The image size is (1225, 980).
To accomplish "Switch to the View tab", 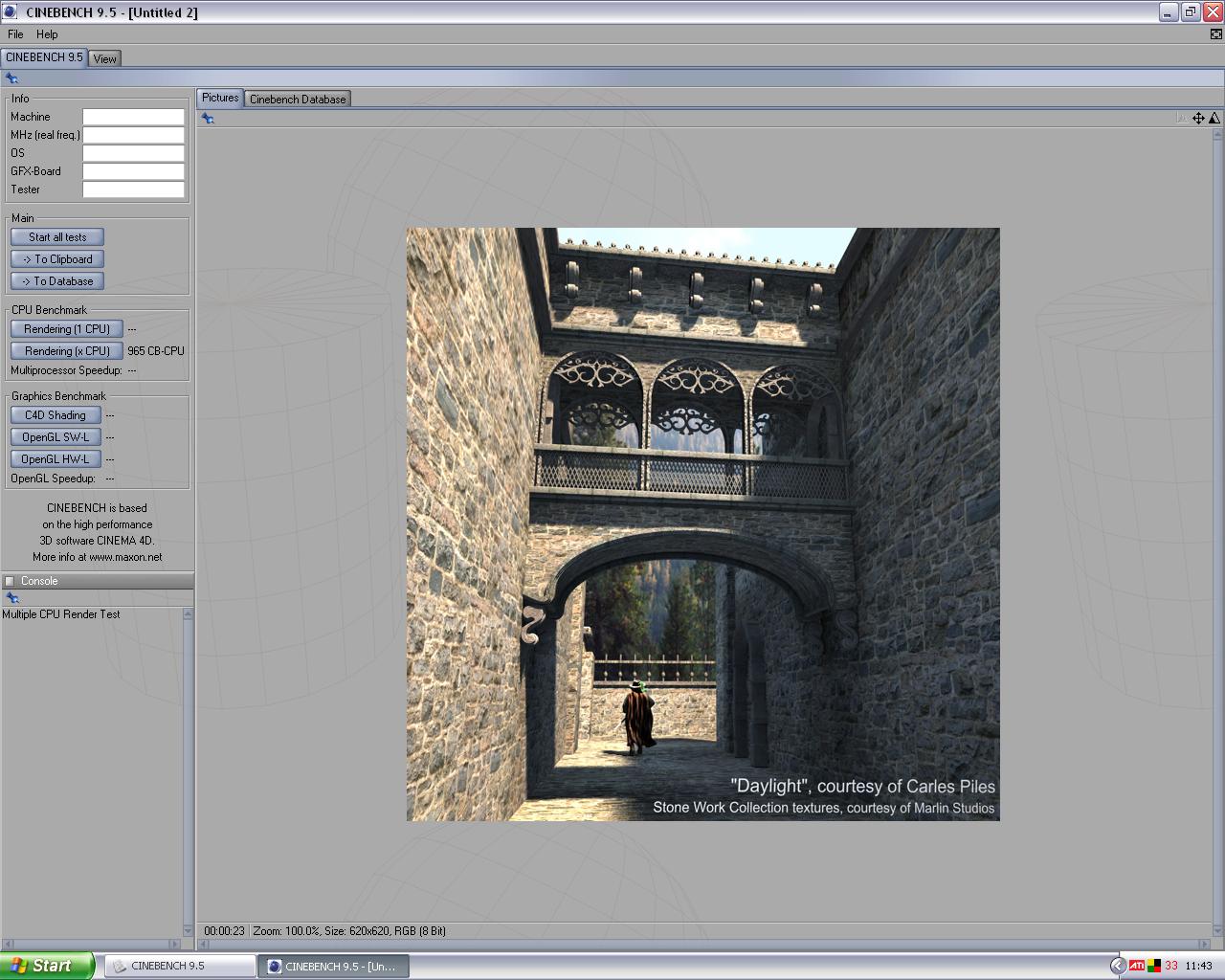I will tap(105, 58).
